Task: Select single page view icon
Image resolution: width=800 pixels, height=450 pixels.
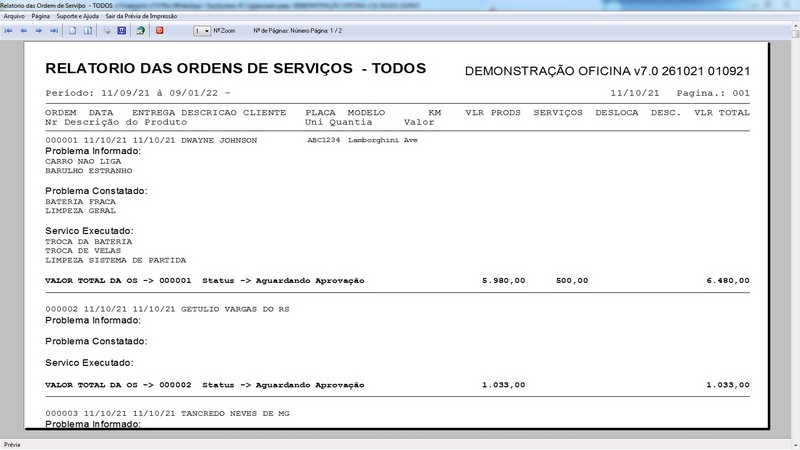Action: [x=72, y=31]
